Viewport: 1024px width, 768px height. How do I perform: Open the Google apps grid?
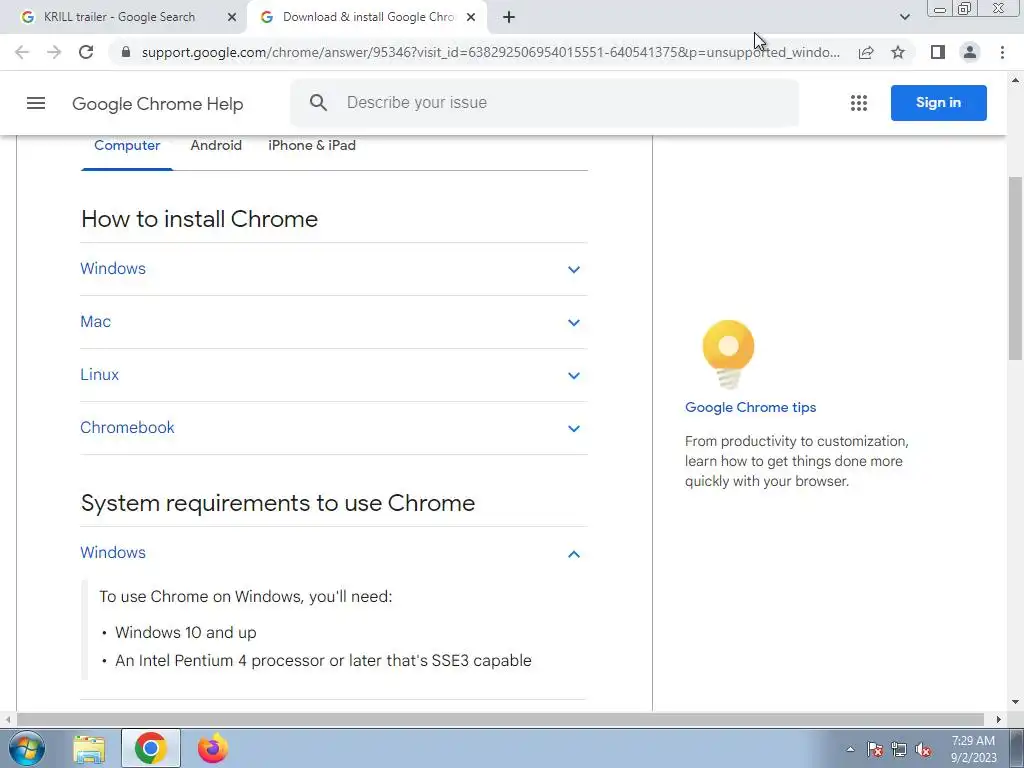859,103
